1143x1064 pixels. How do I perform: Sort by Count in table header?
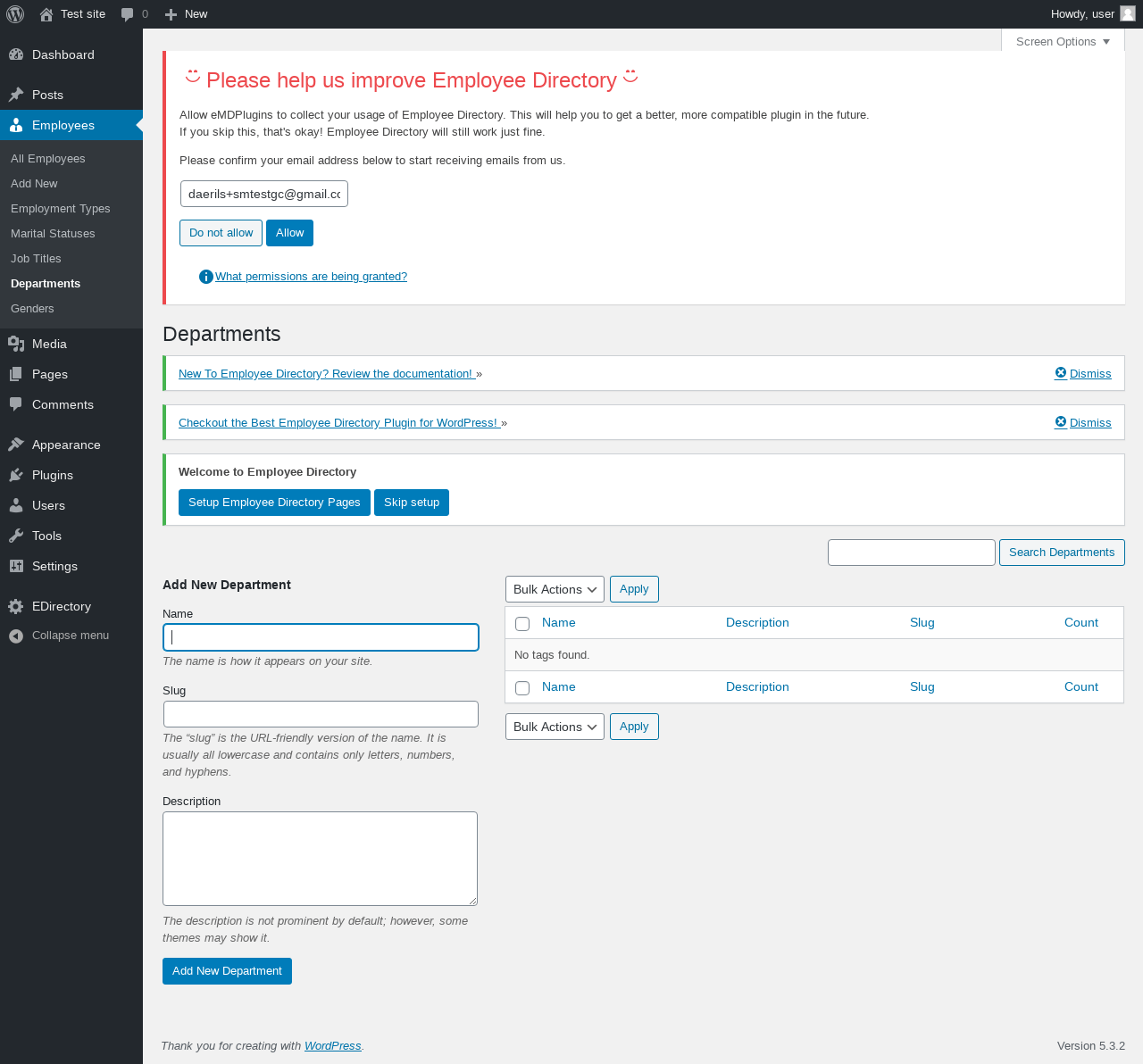pos(1081,623)
